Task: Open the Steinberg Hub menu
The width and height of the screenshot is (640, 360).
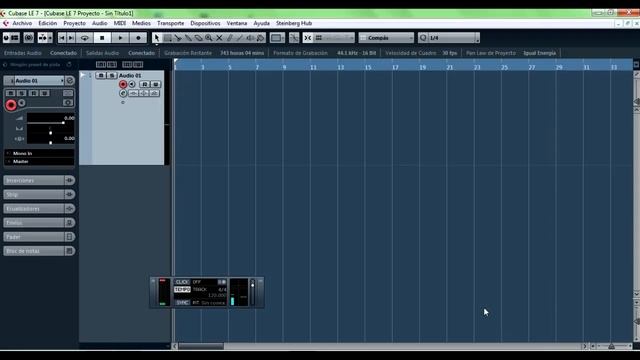Action: [x=294, y=23]
